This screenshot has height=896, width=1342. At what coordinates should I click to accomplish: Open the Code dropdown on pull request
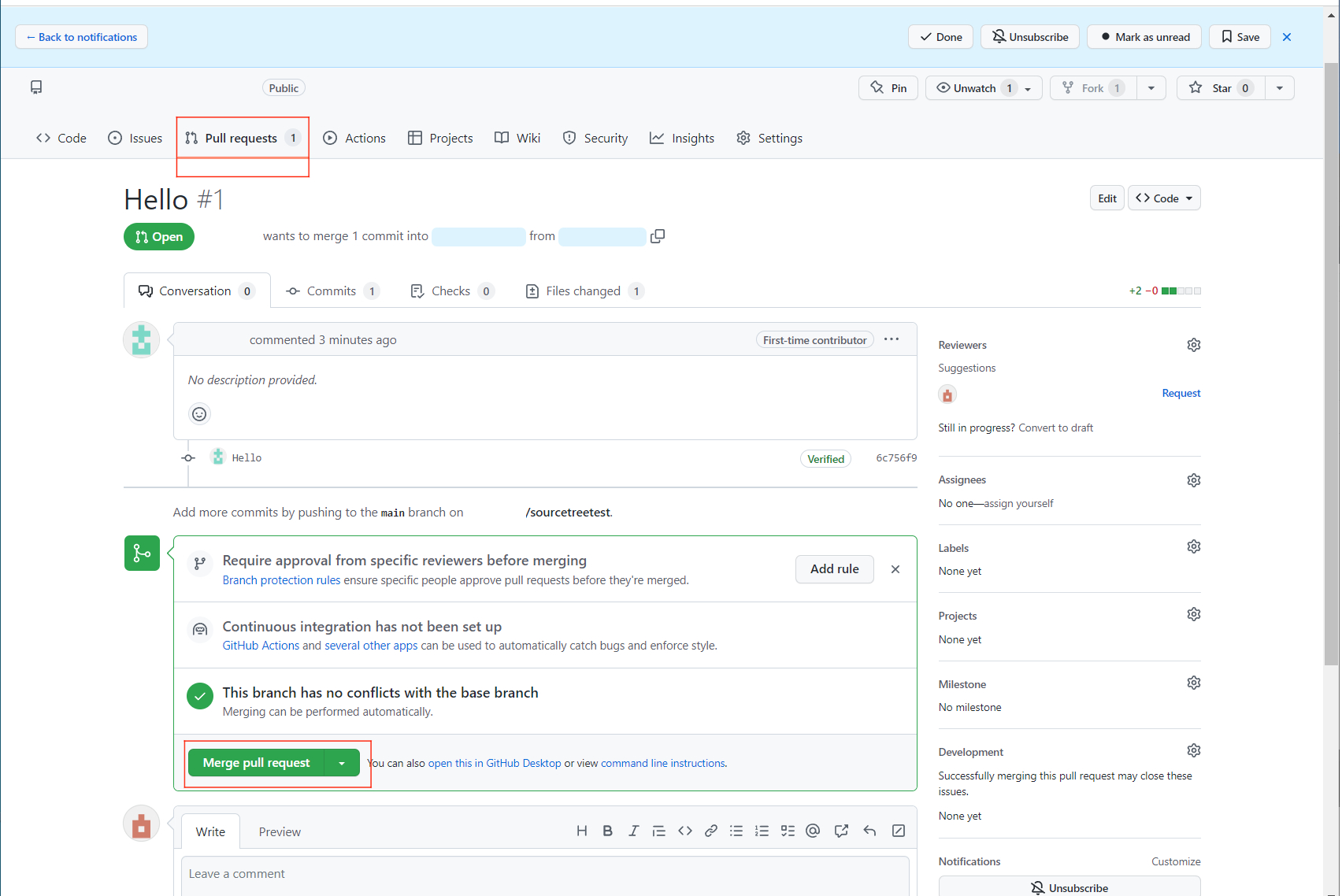[x=1164, y=198]
